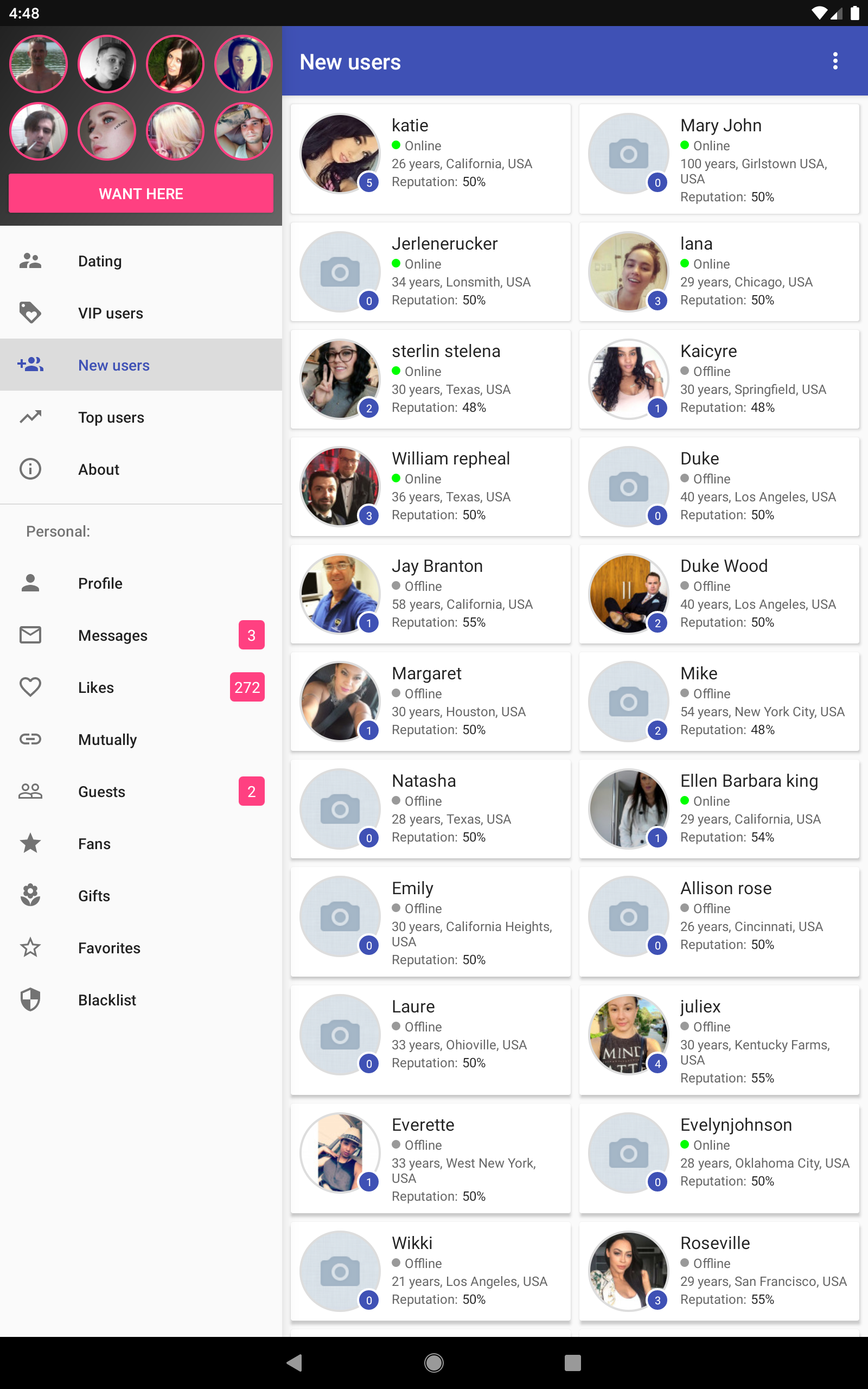Click the Favorites star outline icon
This screenshot has height=1389, width=868.
click(30, 948)
